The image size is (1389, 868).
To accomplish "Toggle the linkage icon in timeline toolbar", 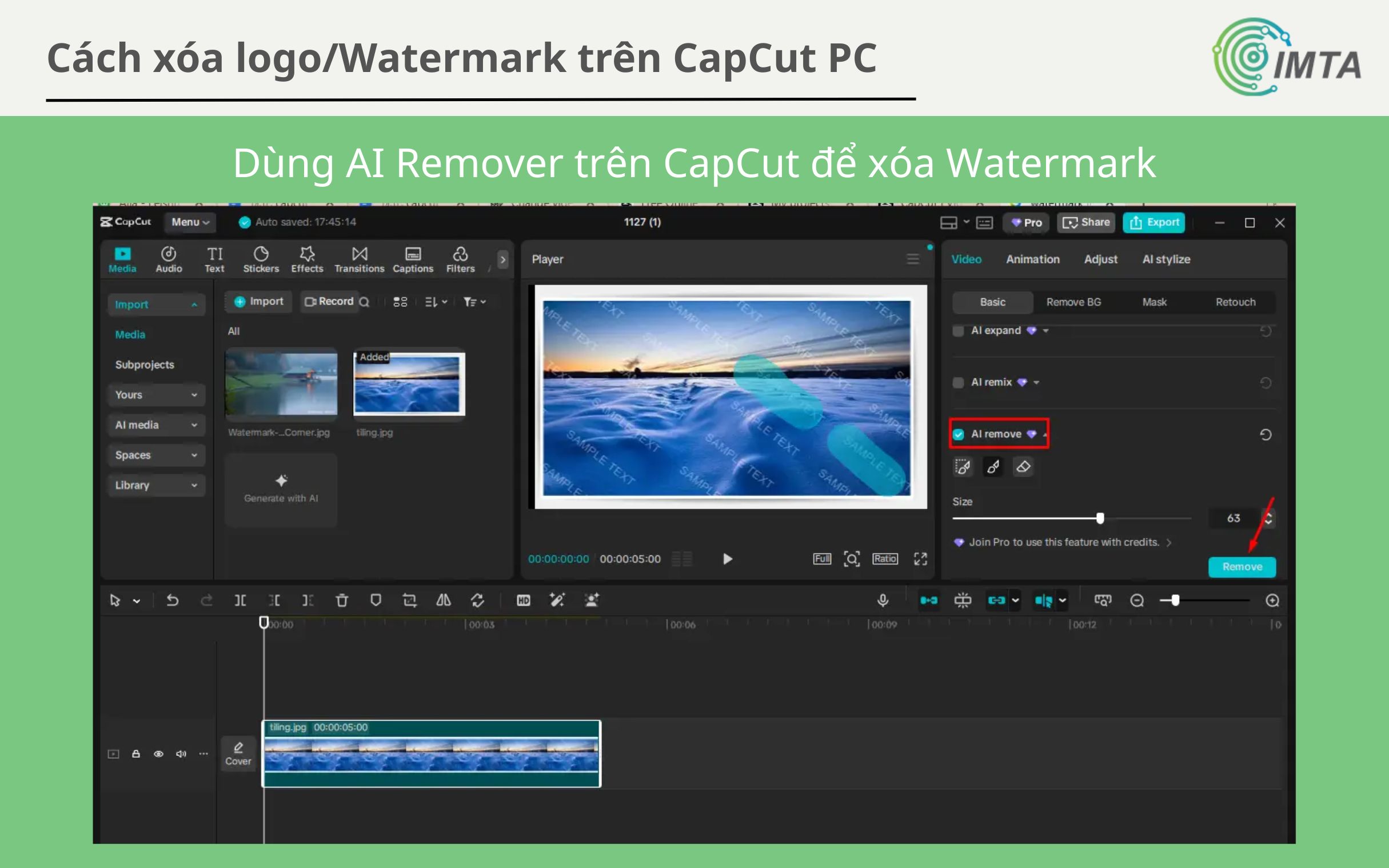I will pos(996,601).
